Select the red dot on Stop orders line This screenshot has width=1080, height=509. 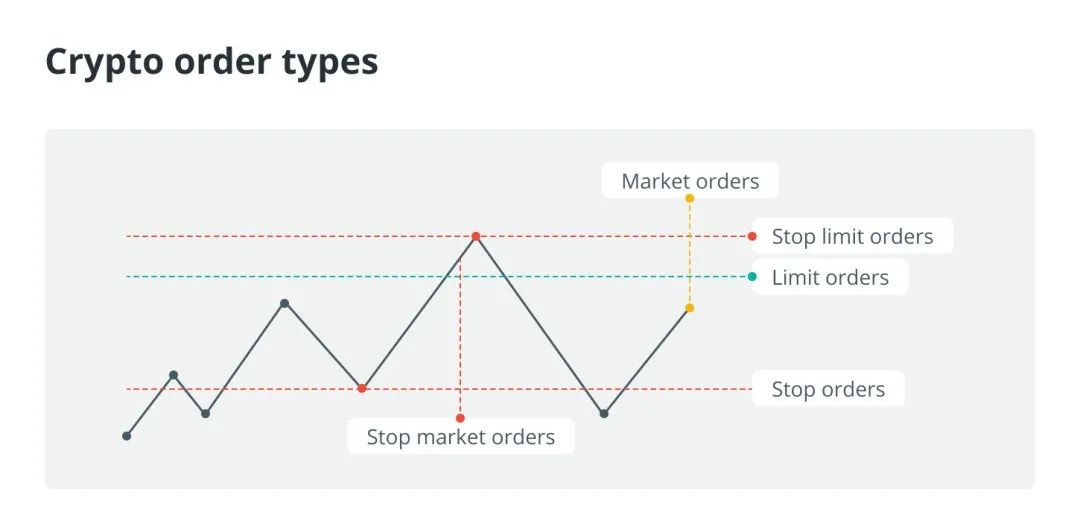(x=362, y=388)
